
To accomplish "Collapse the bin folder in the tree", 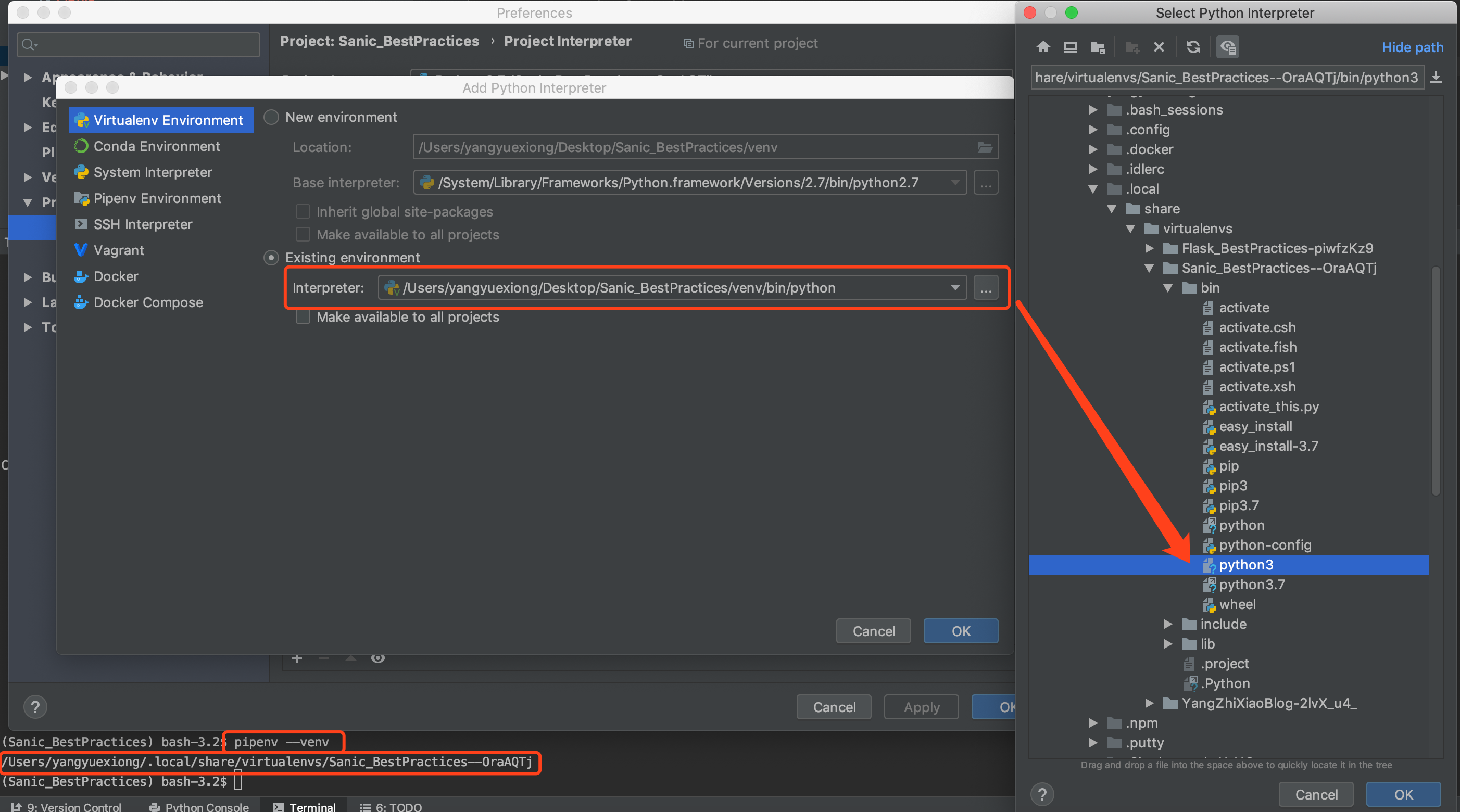I will click(1168, 288).
